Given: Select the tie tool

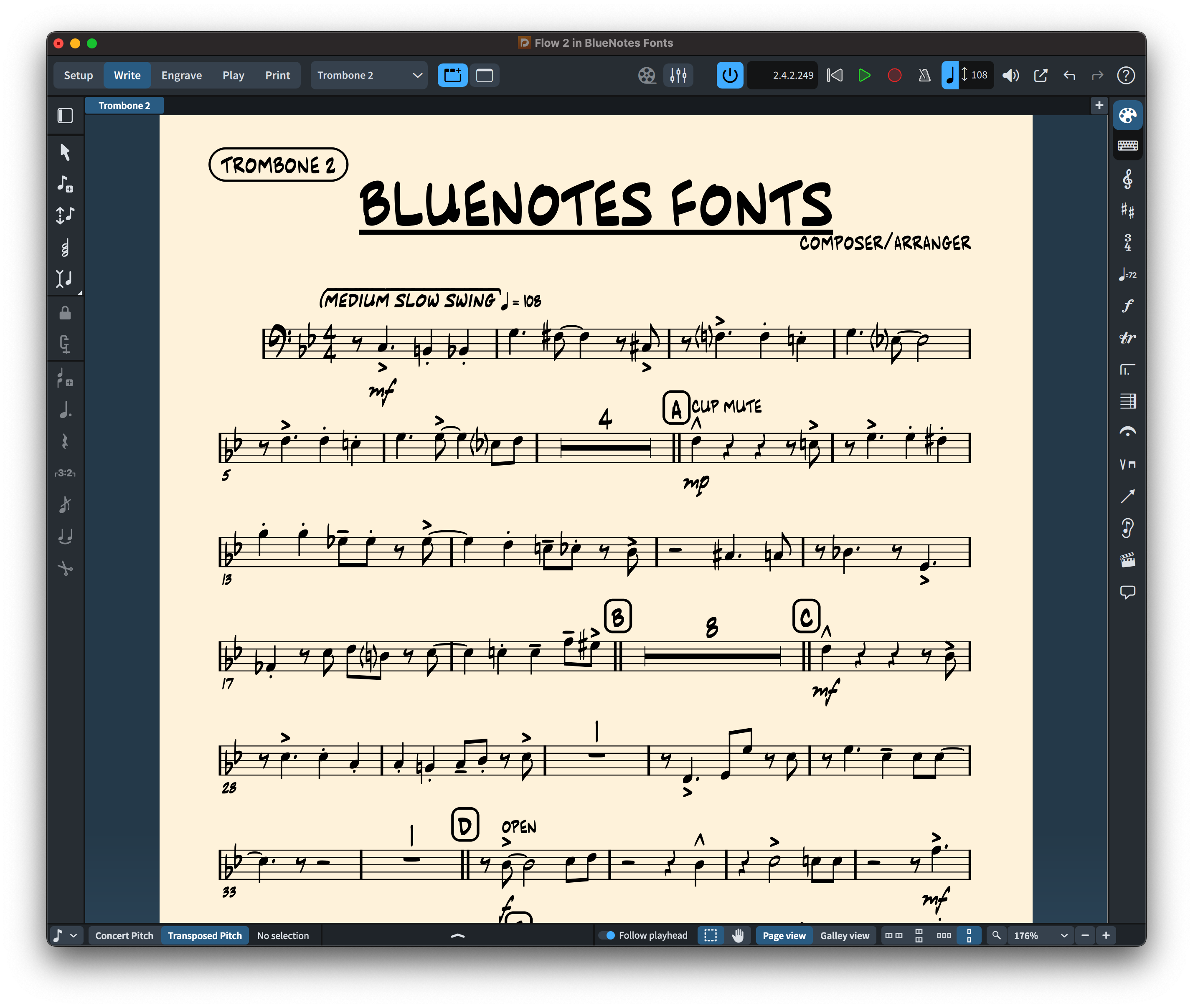Looking at the screenshot, I should [65, 536].
